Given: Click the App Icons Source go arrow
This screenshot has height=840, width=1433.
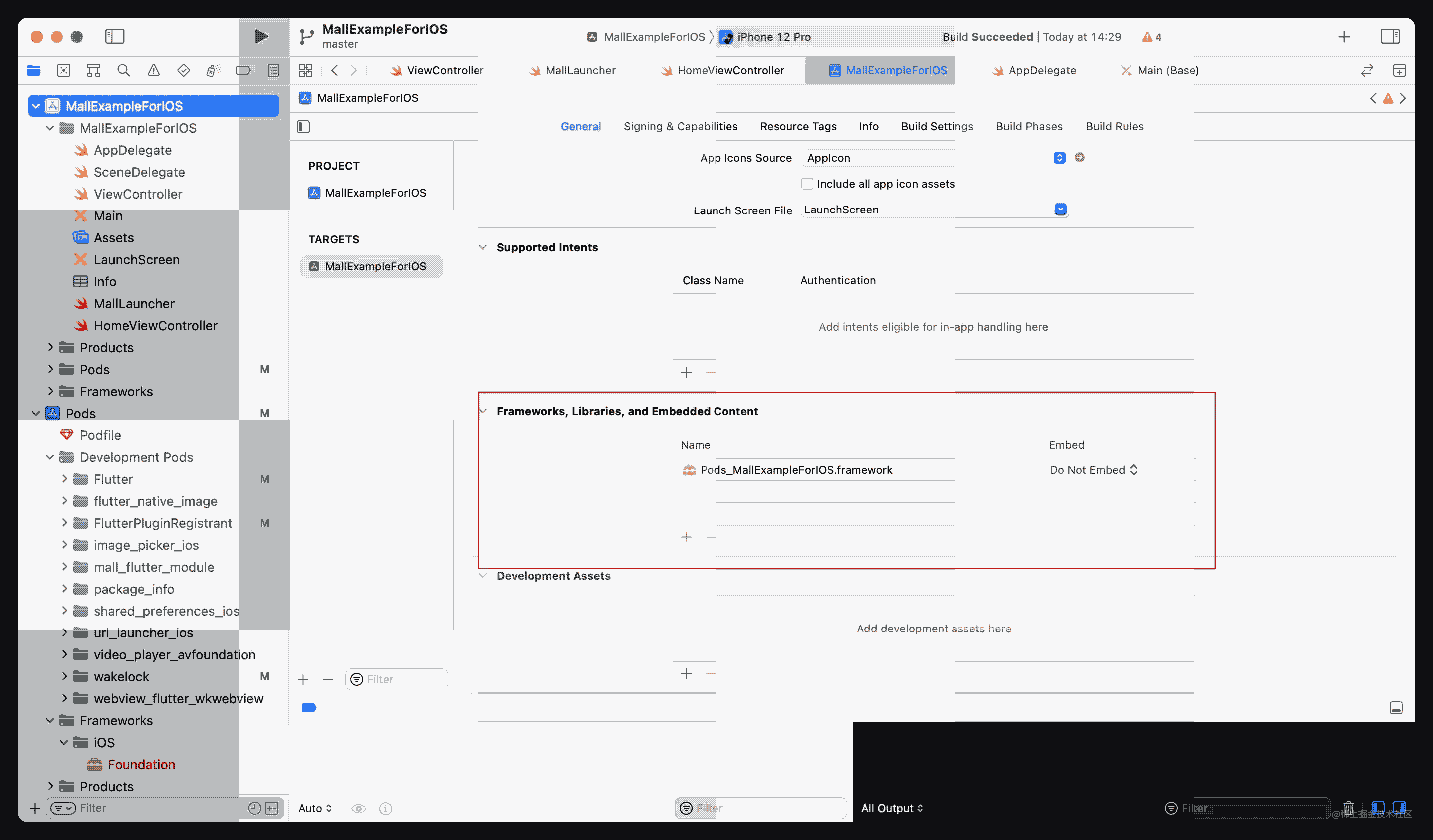Looking at the screenshot, I should pos(1079,158).
